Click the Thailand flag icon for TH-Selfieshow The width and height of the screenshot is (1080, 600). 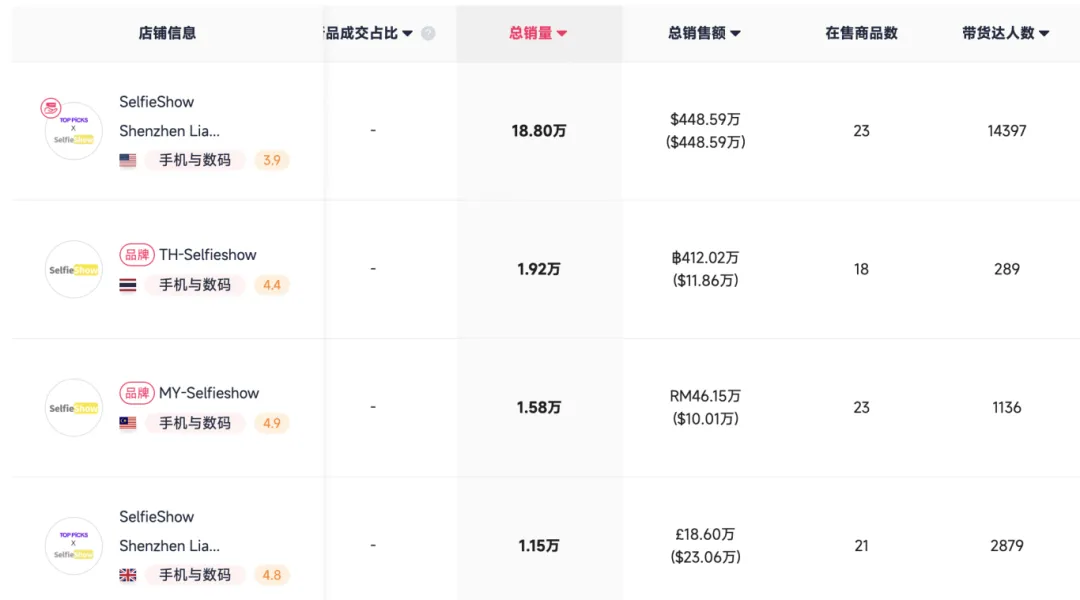tap(127, 285)
